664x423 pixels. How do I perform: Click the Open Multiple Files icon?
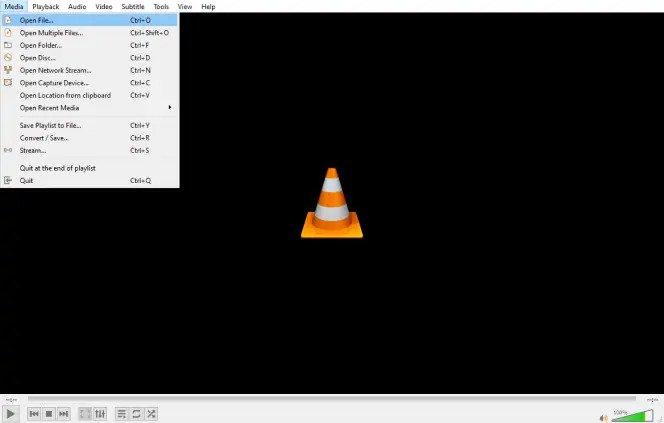point(8,33)
